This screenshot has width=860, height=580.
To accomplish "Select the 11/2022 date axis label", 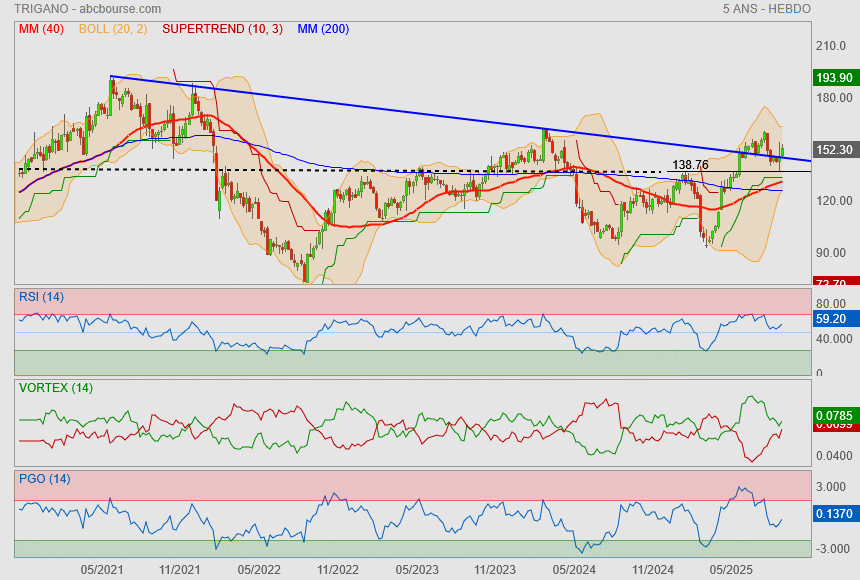I will pyautogui.click(x=337, y=568).
